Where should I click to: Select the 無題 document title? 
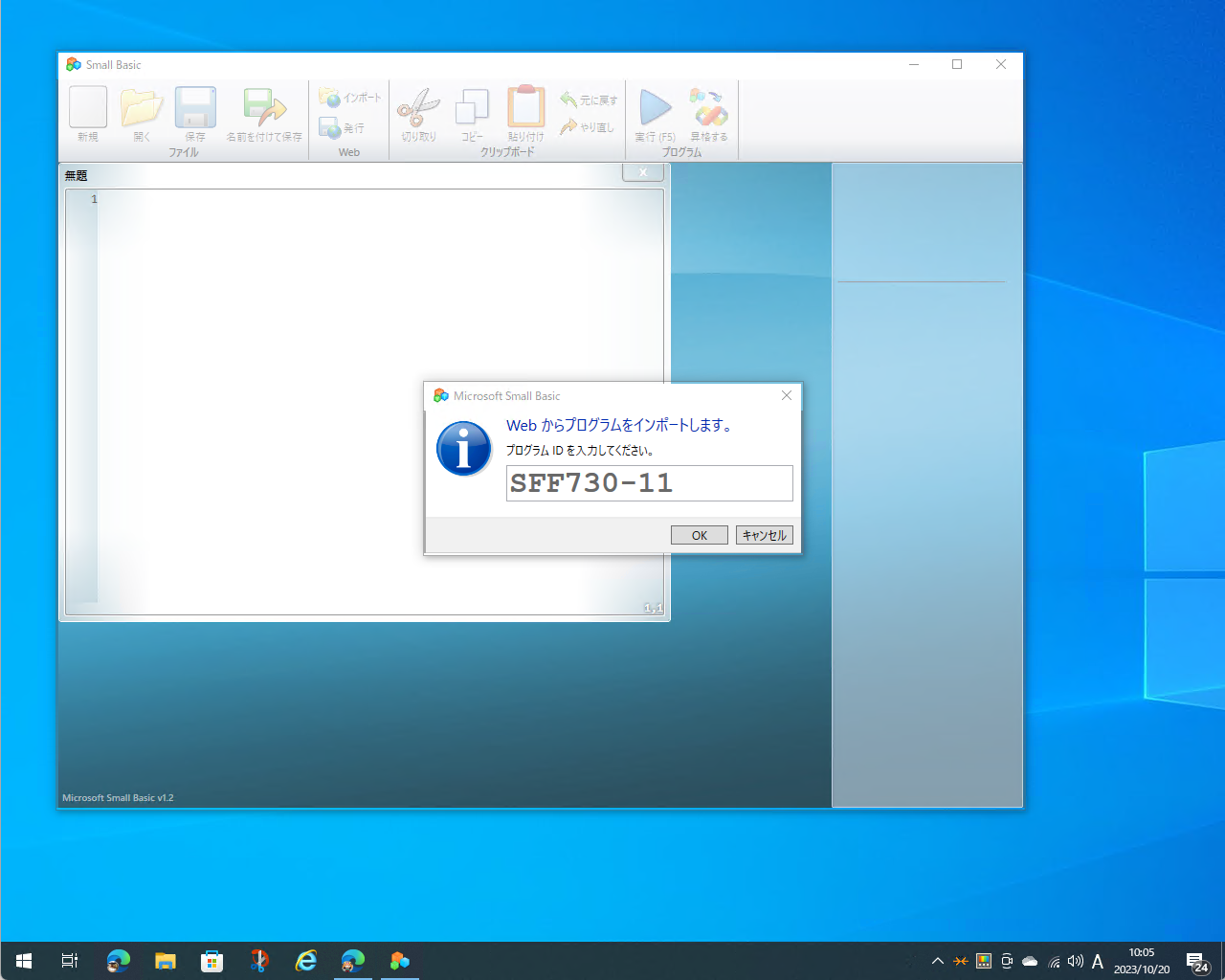coord(77,175)
